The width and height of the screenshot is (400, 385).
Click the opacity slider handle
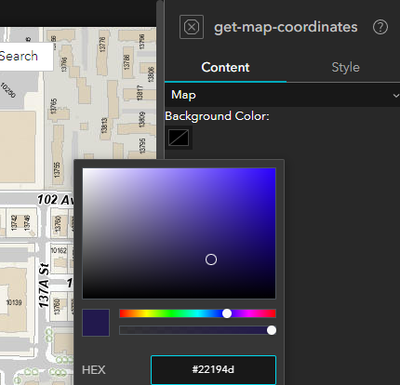[x=272, y=330]
